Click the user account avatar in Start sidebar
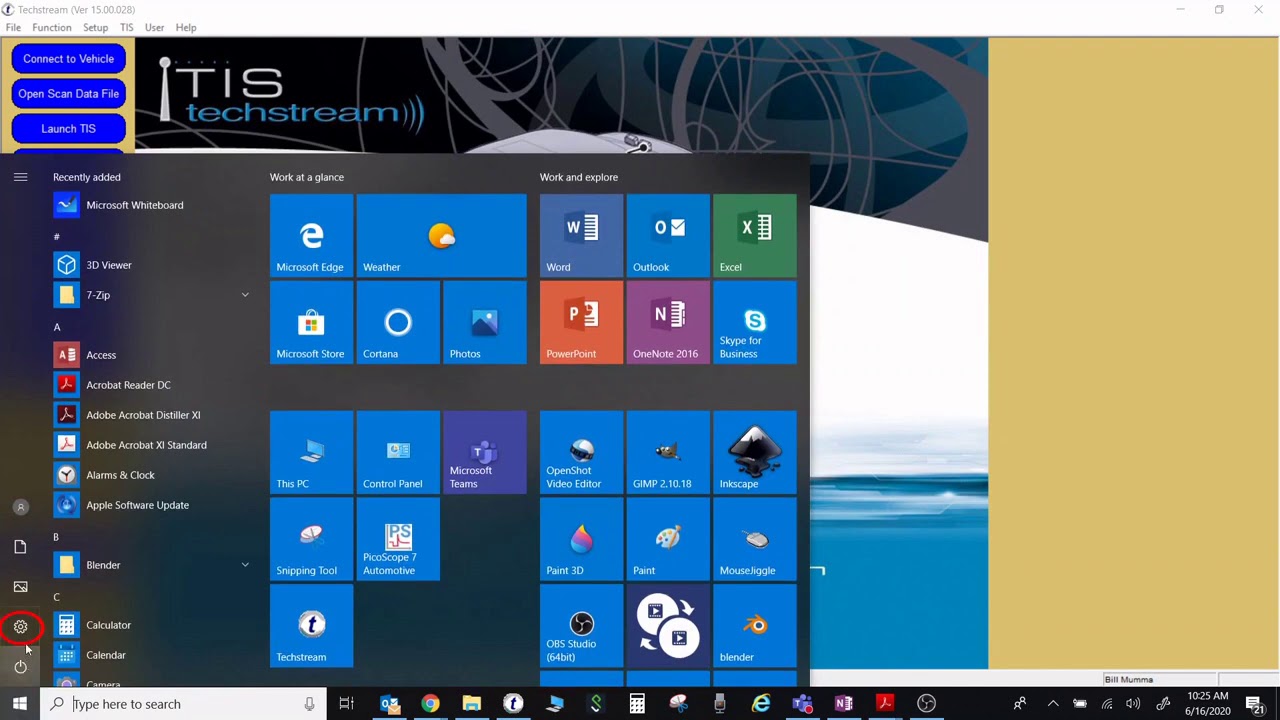Image resolution: width=1280 pixels, height=720 pixels. (x=20, y=507)
